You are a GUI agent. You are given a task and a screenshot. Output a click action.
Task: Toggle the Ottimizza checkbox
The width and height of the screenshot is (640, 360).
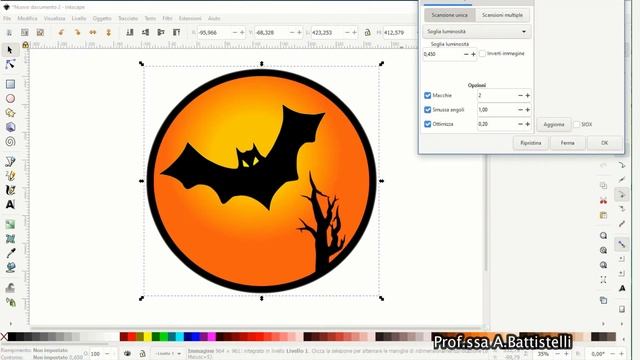tap(427, 124)
